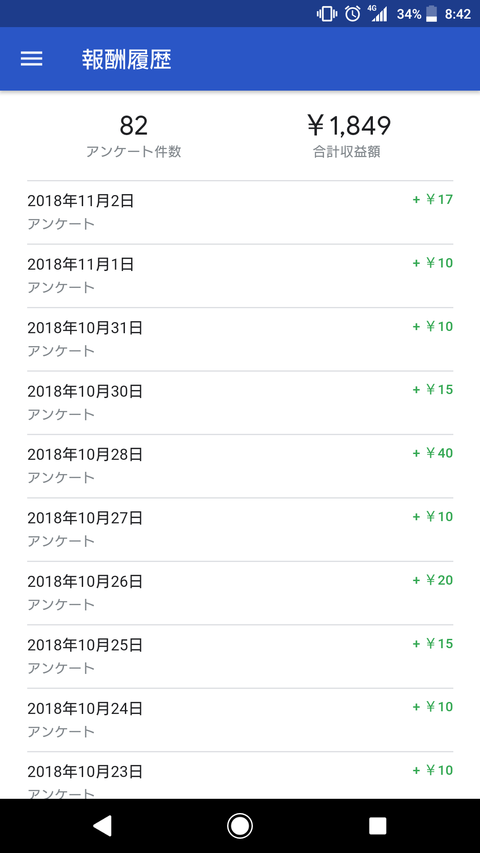This screenshot has width=480, height=853.
Task: Tap the 82 アンケート件数 survey count
Action: pyautogui.click(x=134, y=136)
